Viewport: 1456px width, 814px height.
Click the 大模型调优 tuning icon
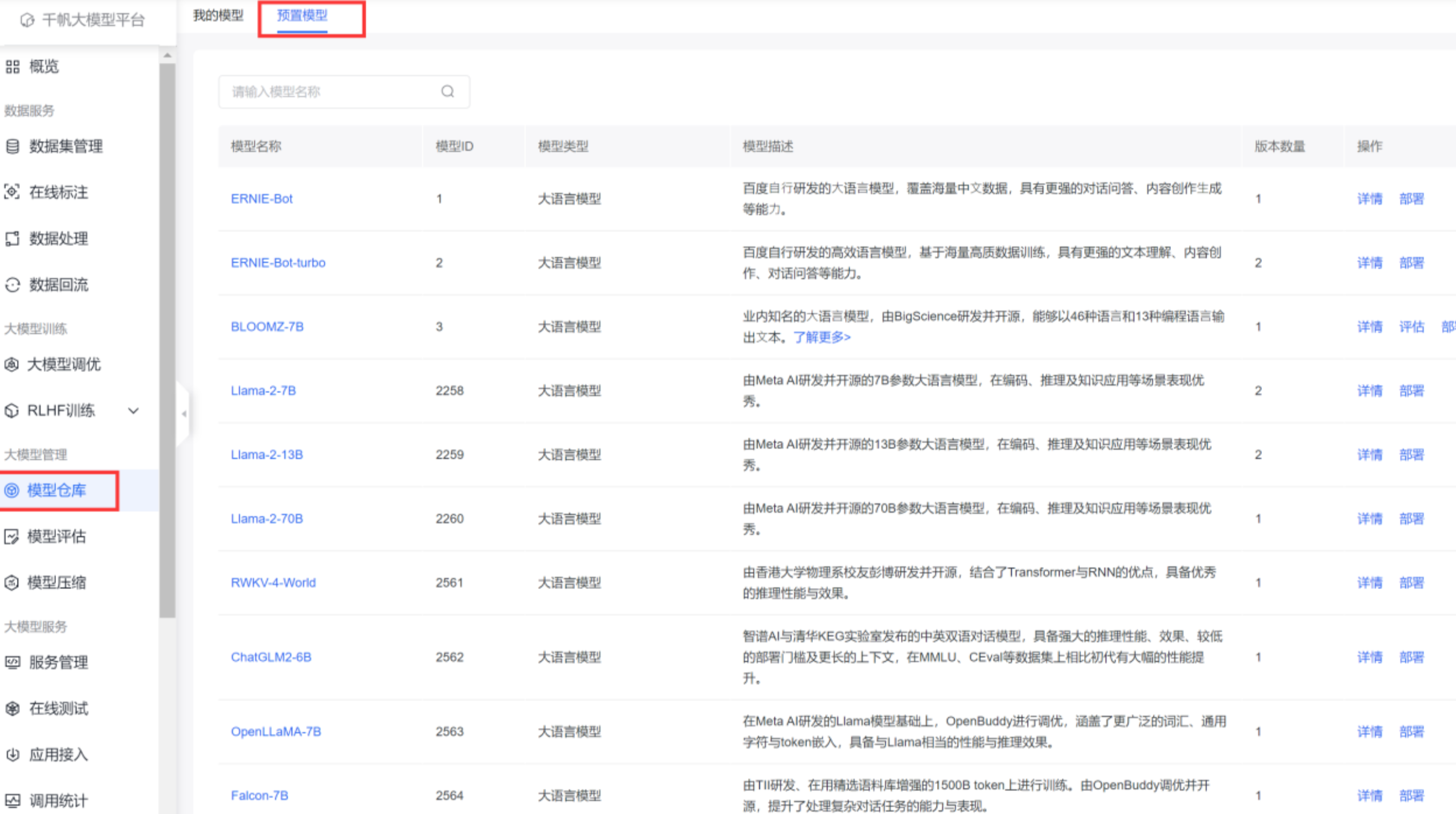12,364
